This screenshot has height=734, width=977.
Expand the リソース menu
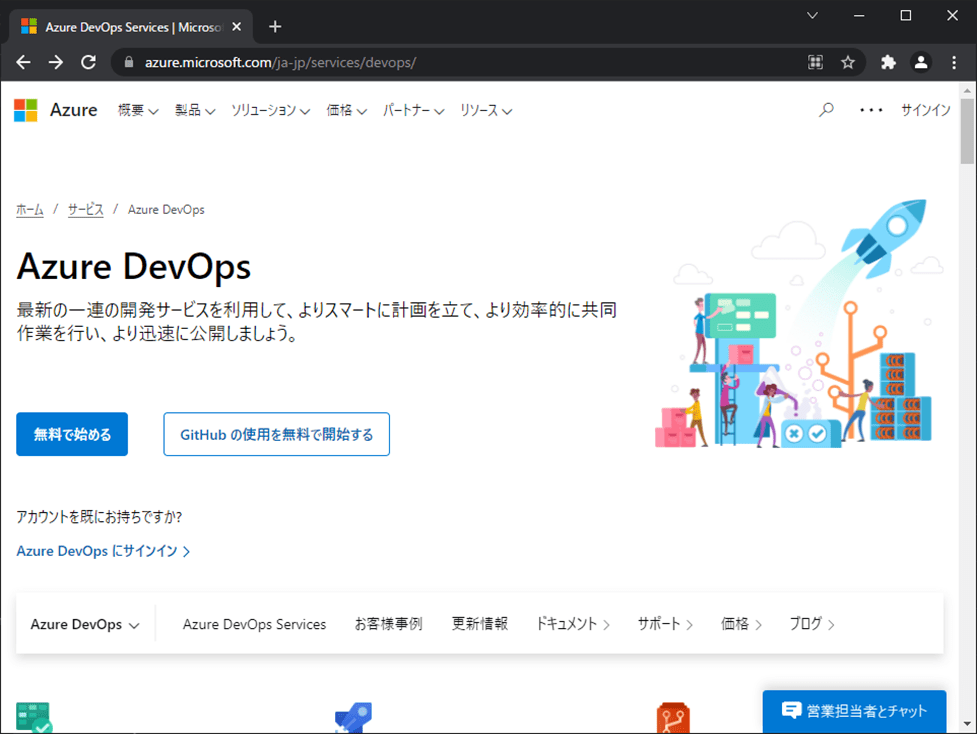(x=486, y=110)
